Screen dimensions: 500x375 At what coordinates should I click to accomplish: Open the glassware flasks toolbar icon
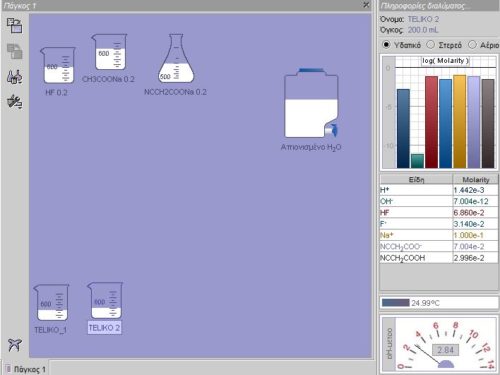click(15, 77)
